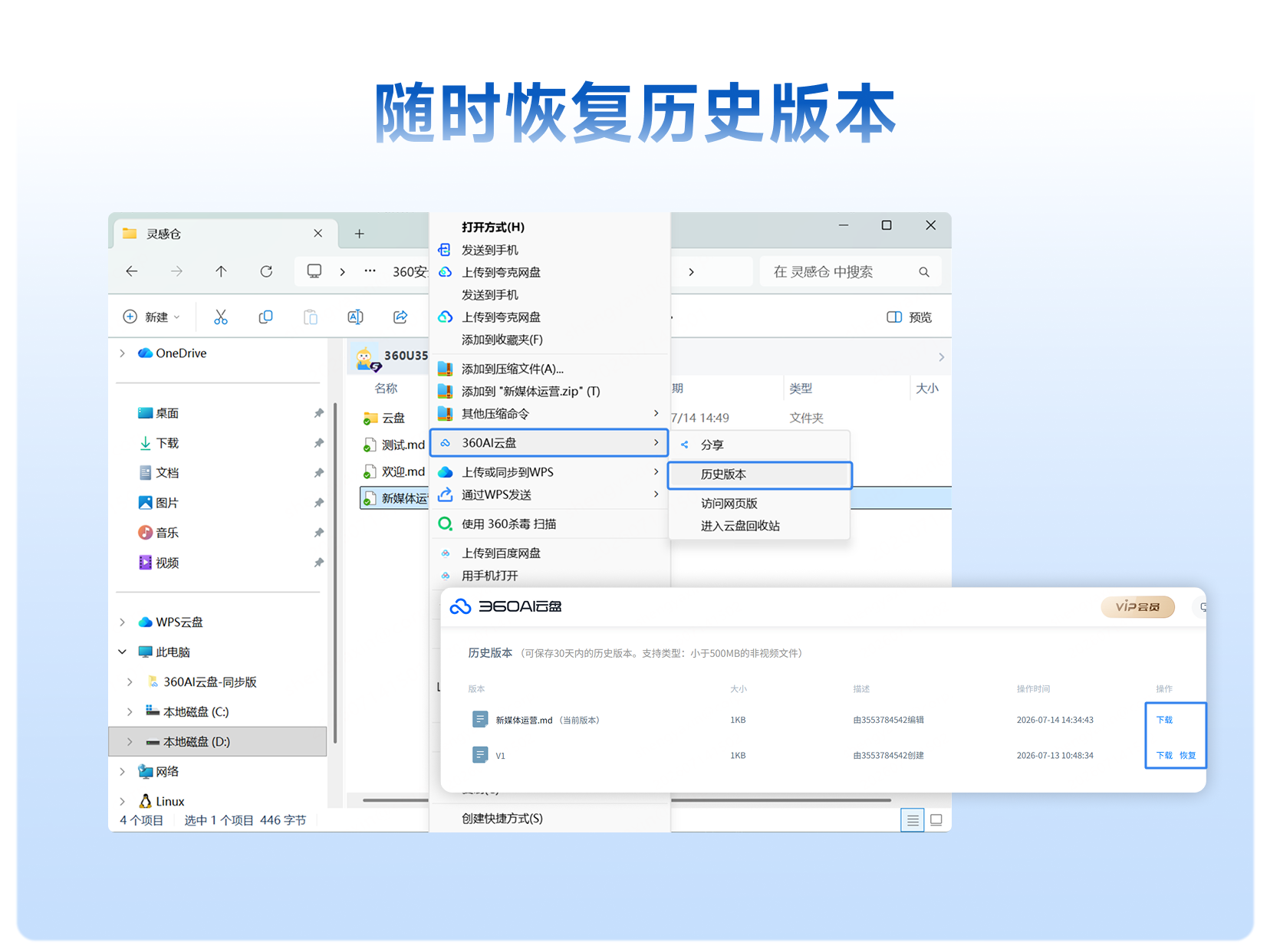Click the search magnifier icon

coord(924,272)
